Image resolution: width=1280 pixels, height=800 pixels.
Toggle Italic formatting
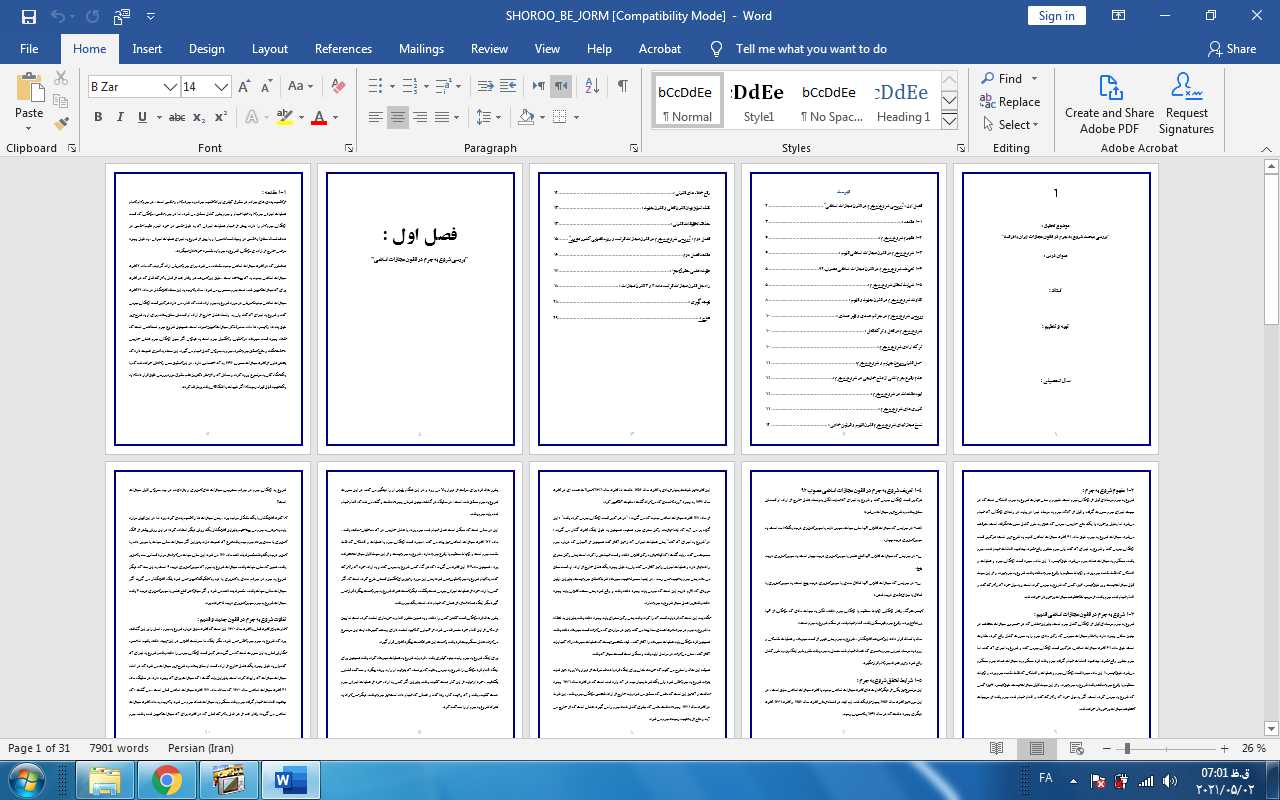click(120, 118)
